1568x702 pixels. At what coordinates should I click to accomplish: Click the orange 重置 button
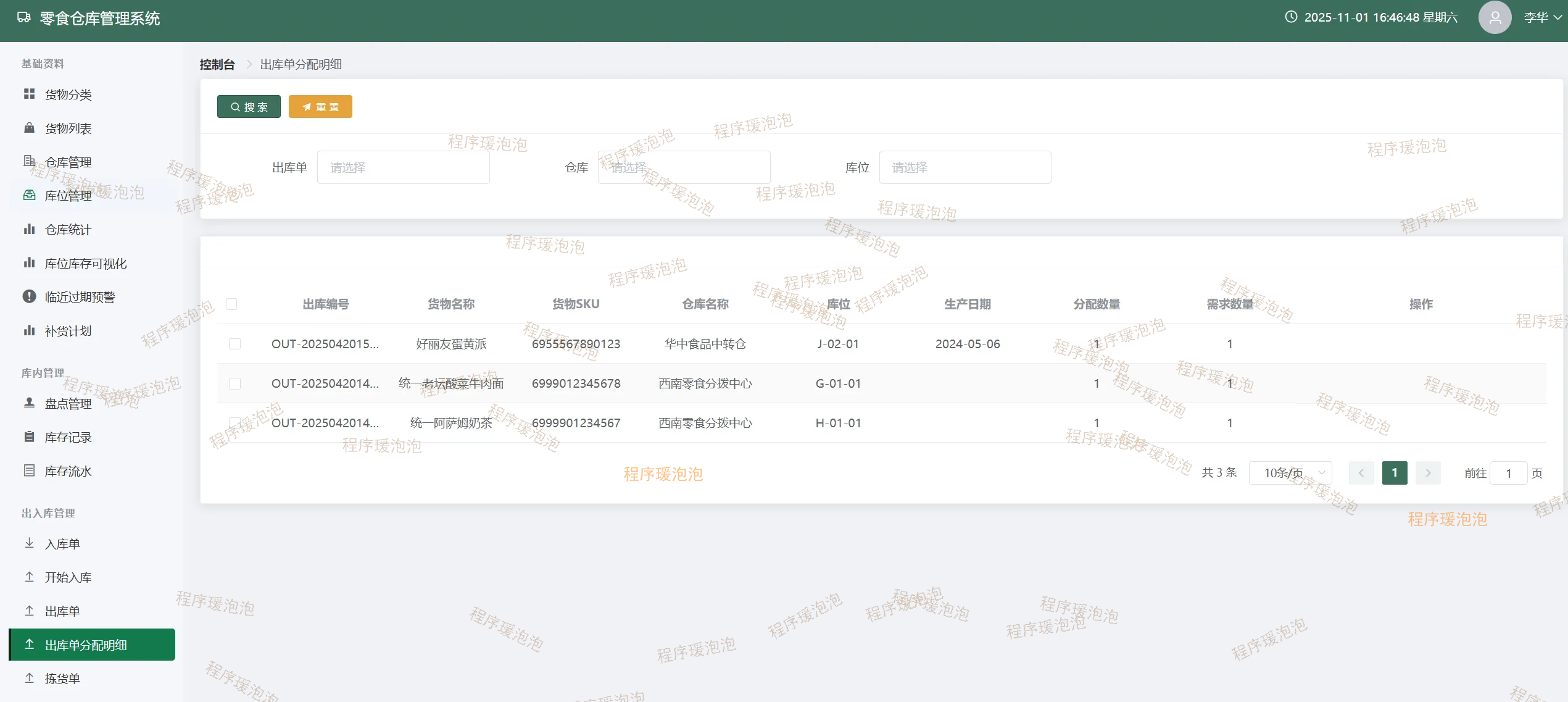(320, 107)
